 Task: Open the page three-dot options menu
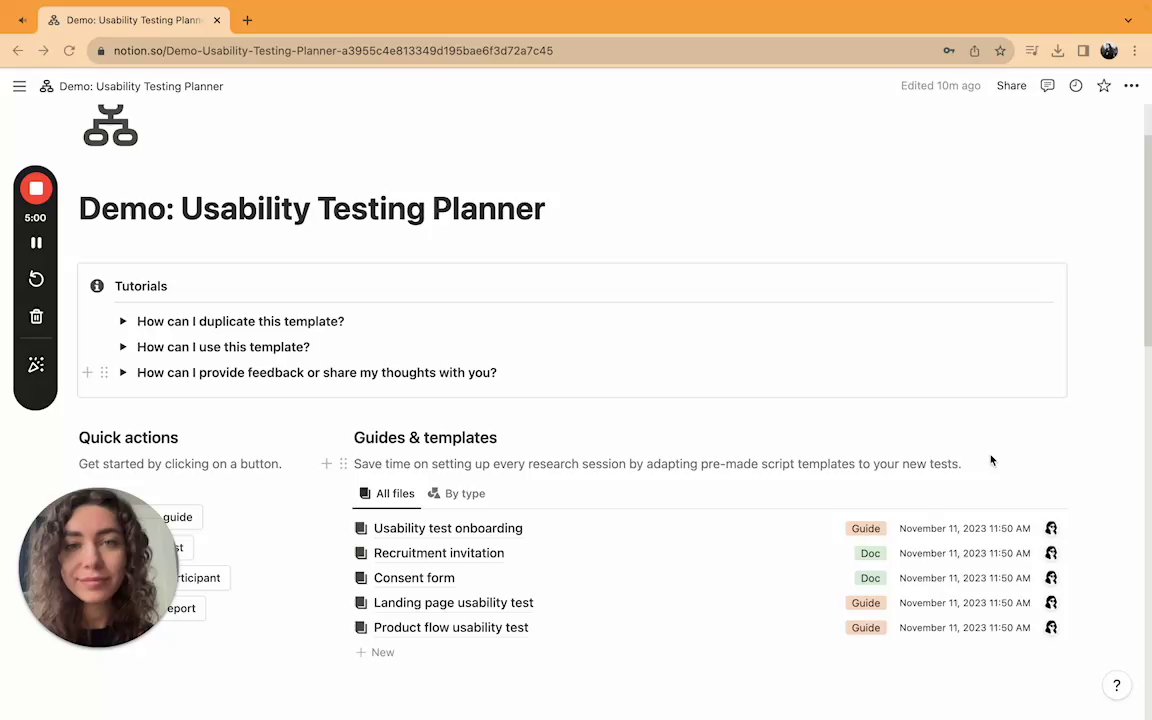pyautogui.click(x=1131, y=86)
